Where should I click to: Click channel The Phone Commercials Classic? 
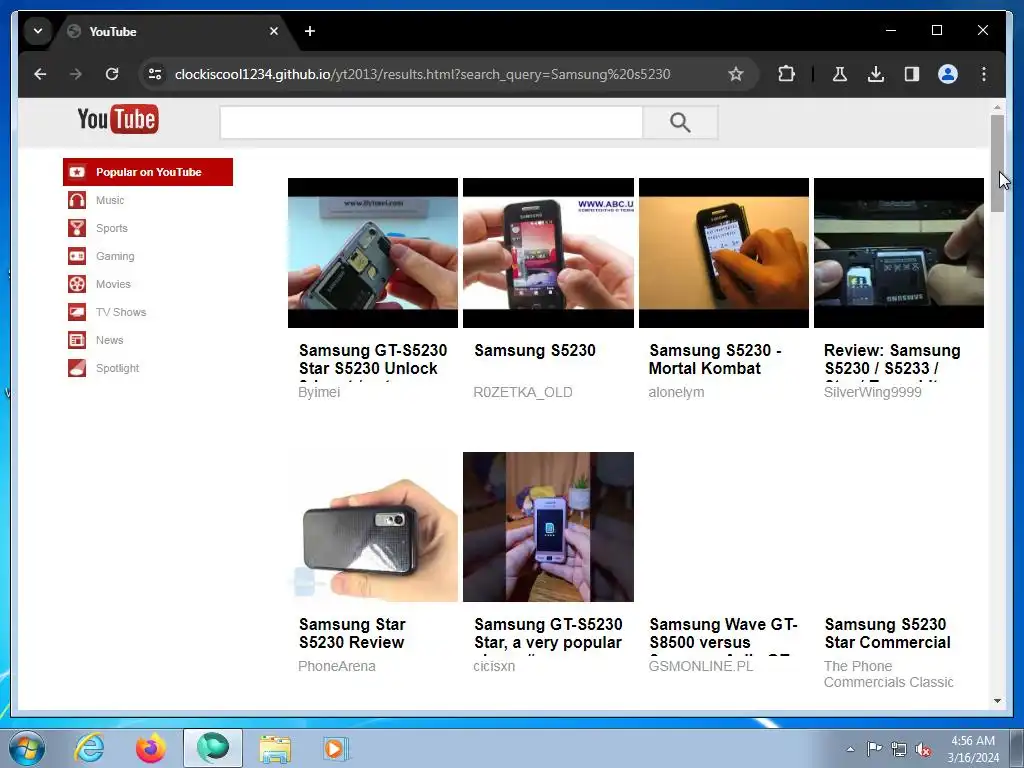(888, 674)
